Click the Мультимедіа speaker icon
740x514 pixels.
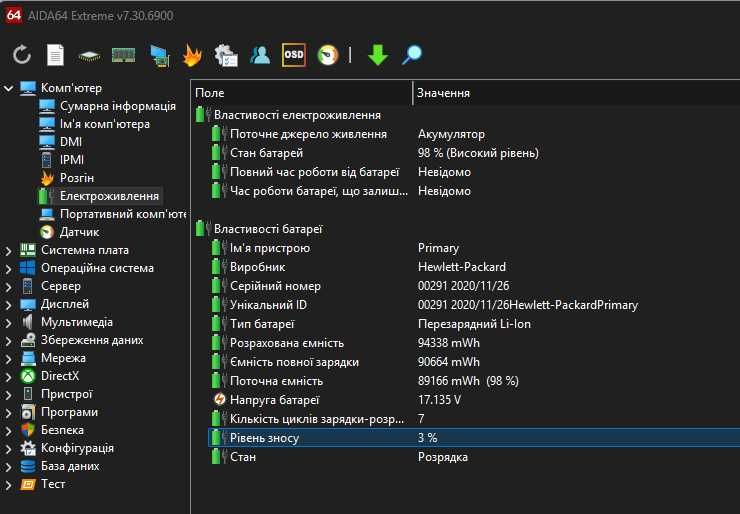coord(28,322)
